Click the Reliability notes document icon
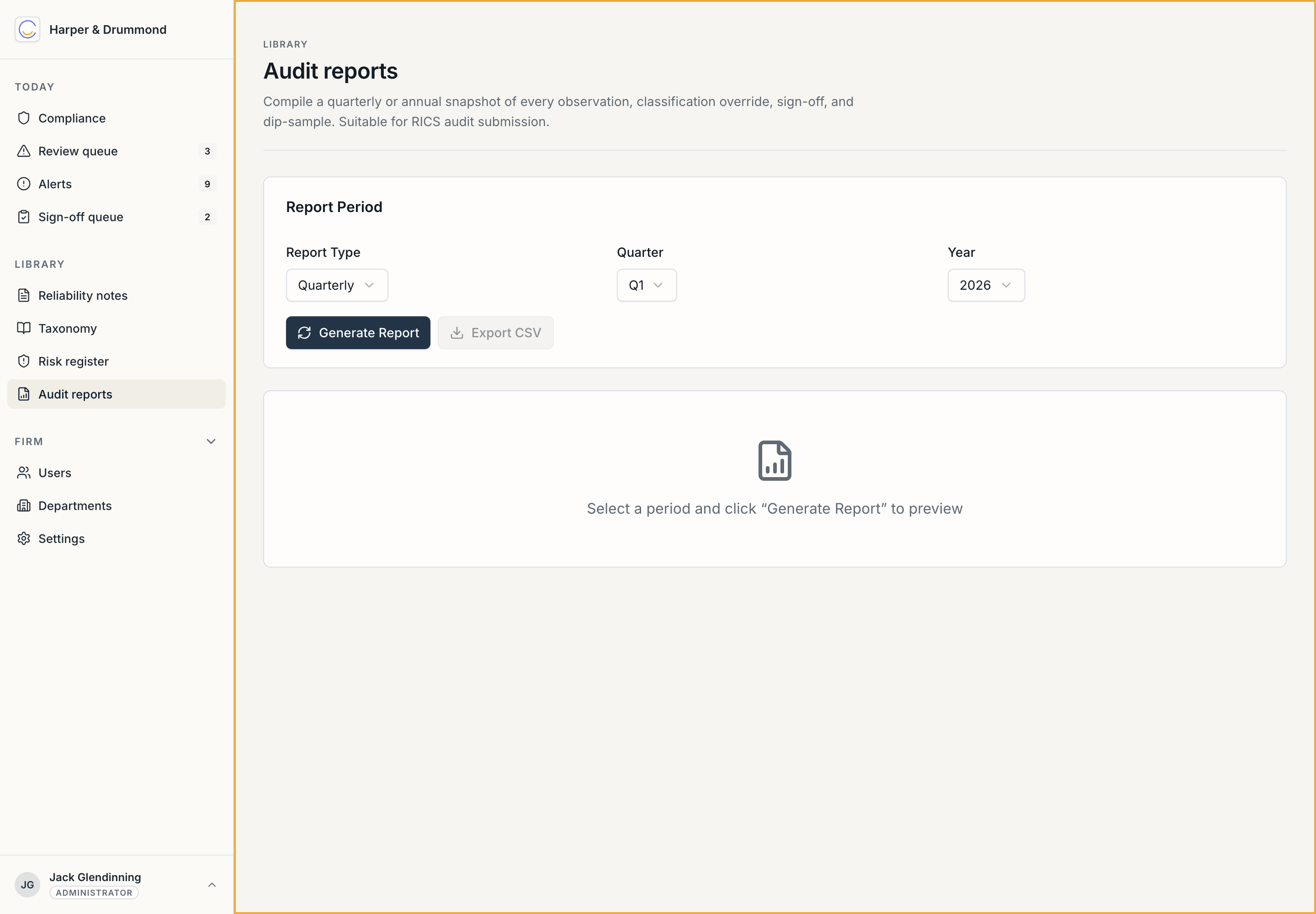The height and width of the screenshot is (914, 1316). click(23, 296)
